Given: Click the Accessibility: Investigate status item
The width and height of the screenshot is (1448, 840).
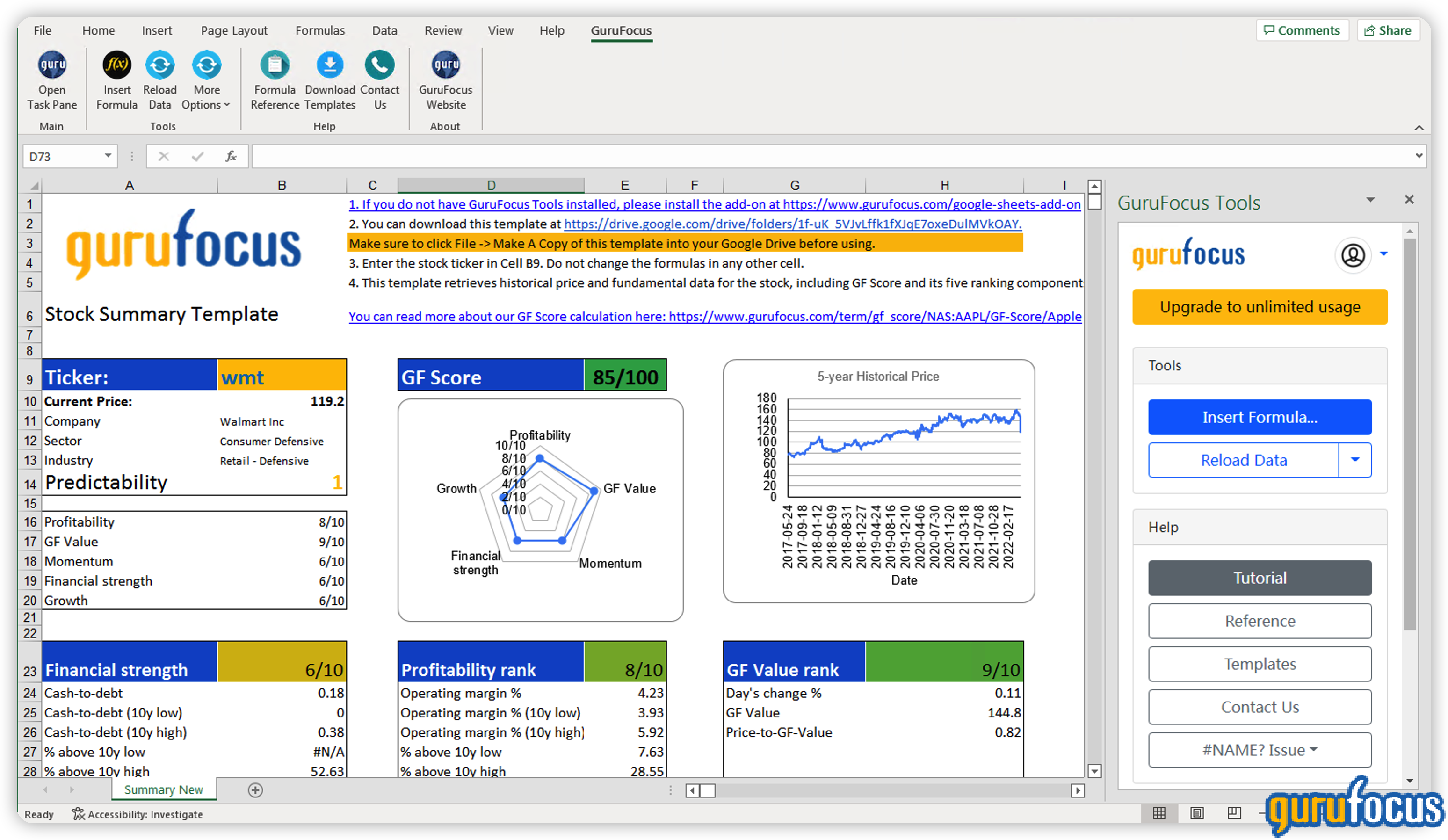Looking at the screenshot, I should 138,814.
